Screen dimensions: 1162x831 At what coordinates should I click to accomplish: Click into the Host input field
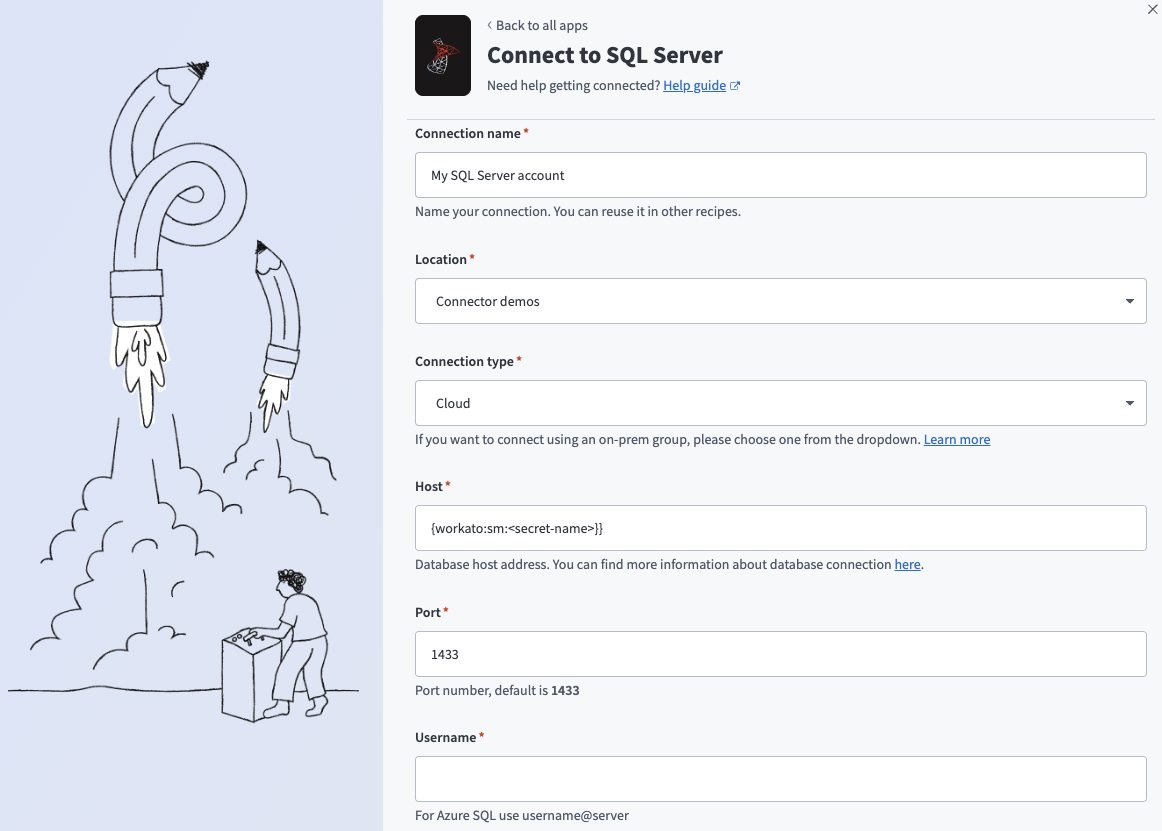coord(780,527)
